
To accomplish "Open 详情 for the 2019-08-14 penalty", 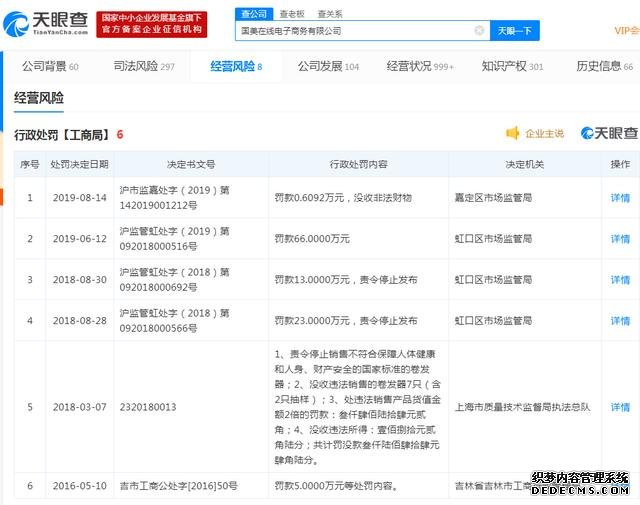I will (620, 198).
